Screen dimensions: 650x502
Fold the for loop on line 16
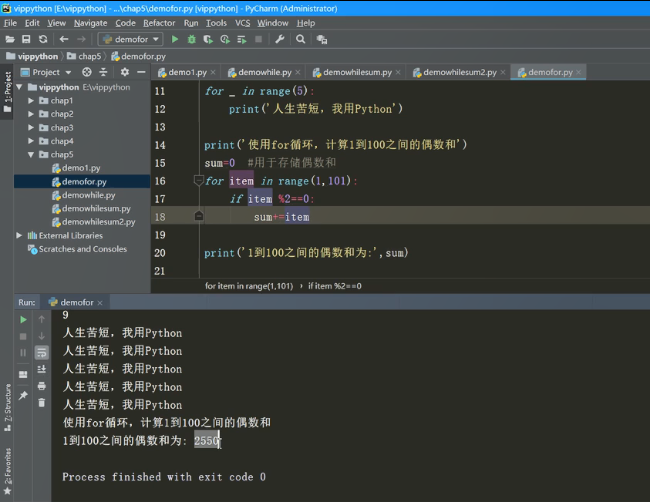199,181
